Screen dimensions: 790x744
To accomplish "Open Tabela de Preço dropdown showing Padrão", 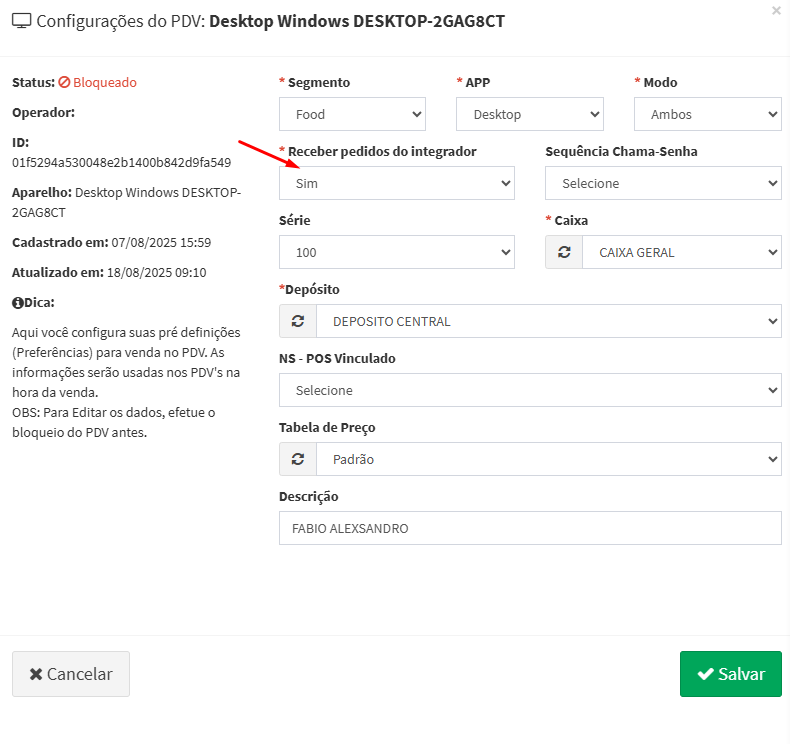I will 548,460.
